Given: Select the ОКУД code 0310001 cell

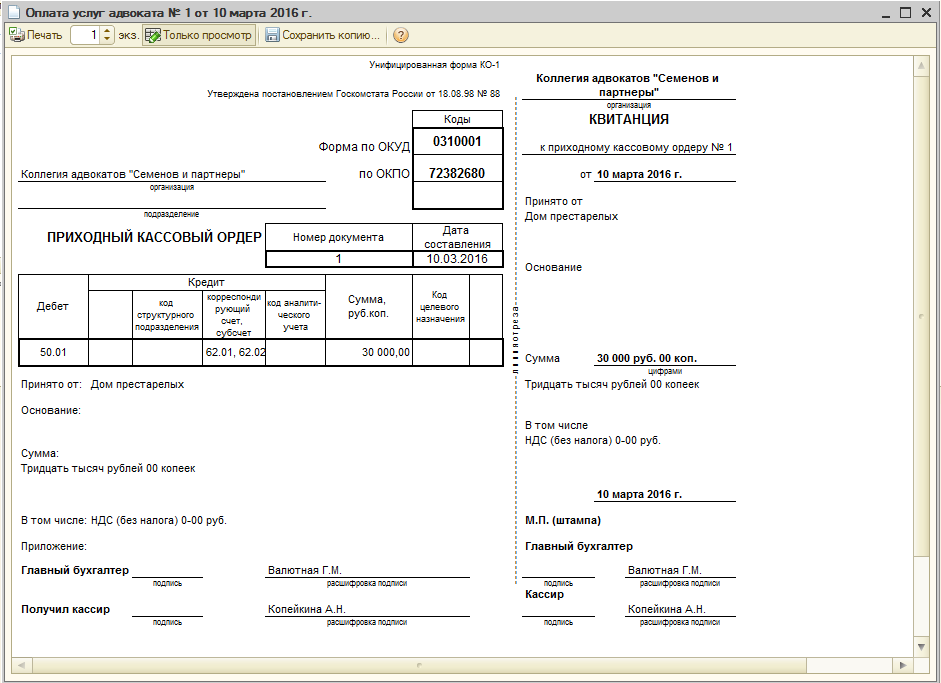Looking at the screenshot, I should (457, 142).
